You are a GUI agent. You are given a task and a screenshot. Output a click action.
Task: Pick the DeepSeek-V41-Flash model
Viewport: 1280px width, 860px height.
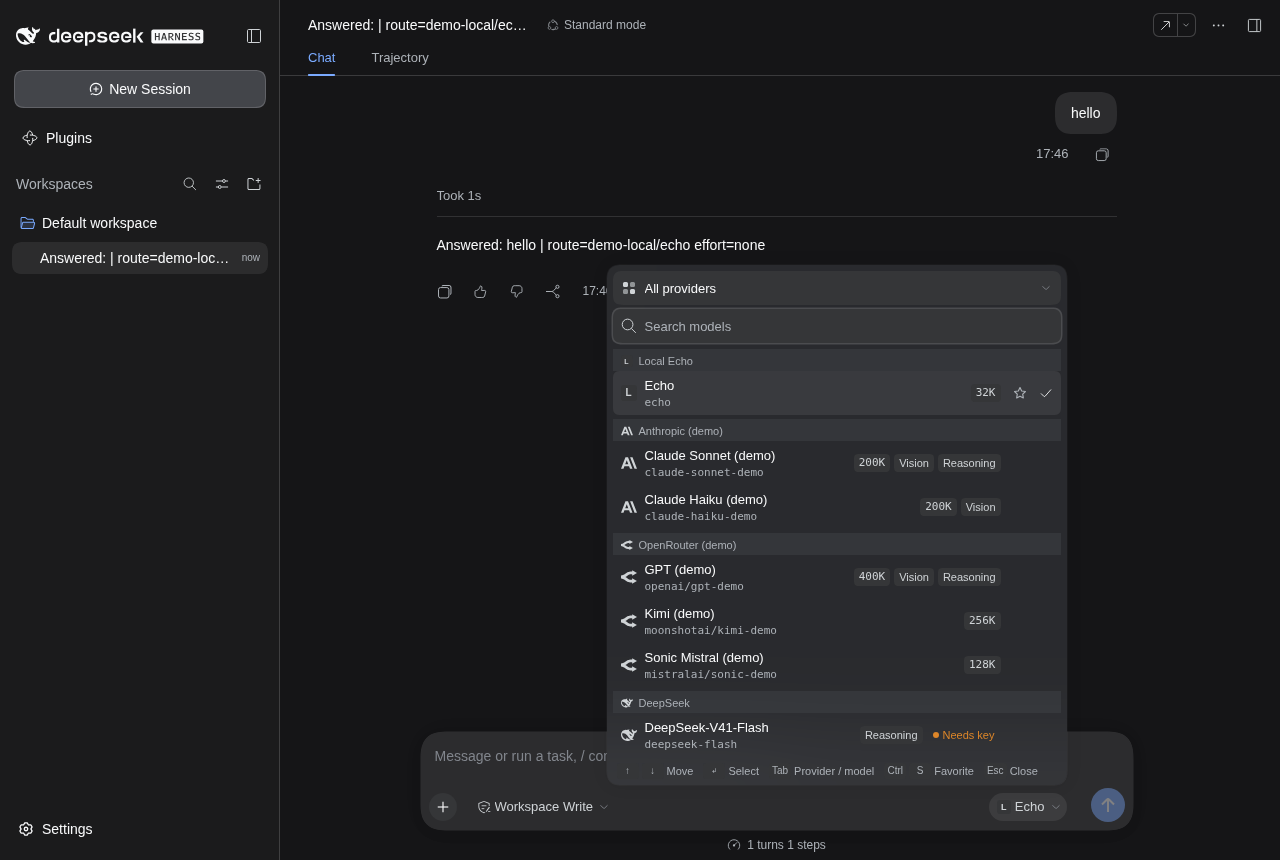[837, 735]
